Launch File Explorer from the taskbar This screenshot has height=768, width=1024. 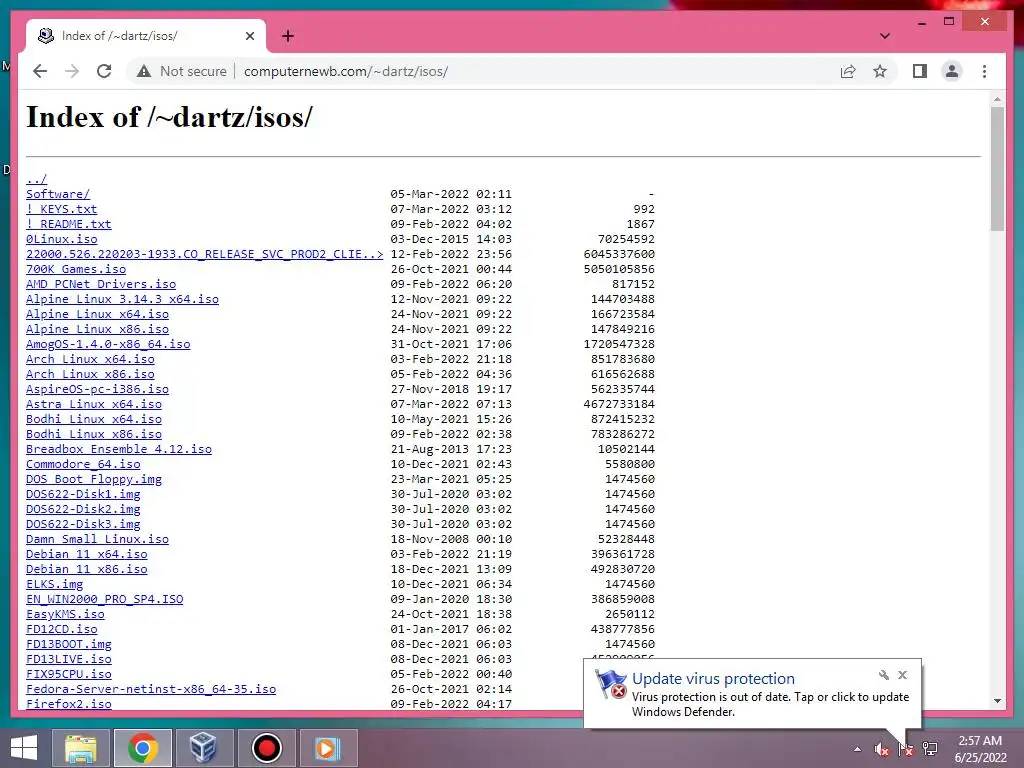point(80,748)
